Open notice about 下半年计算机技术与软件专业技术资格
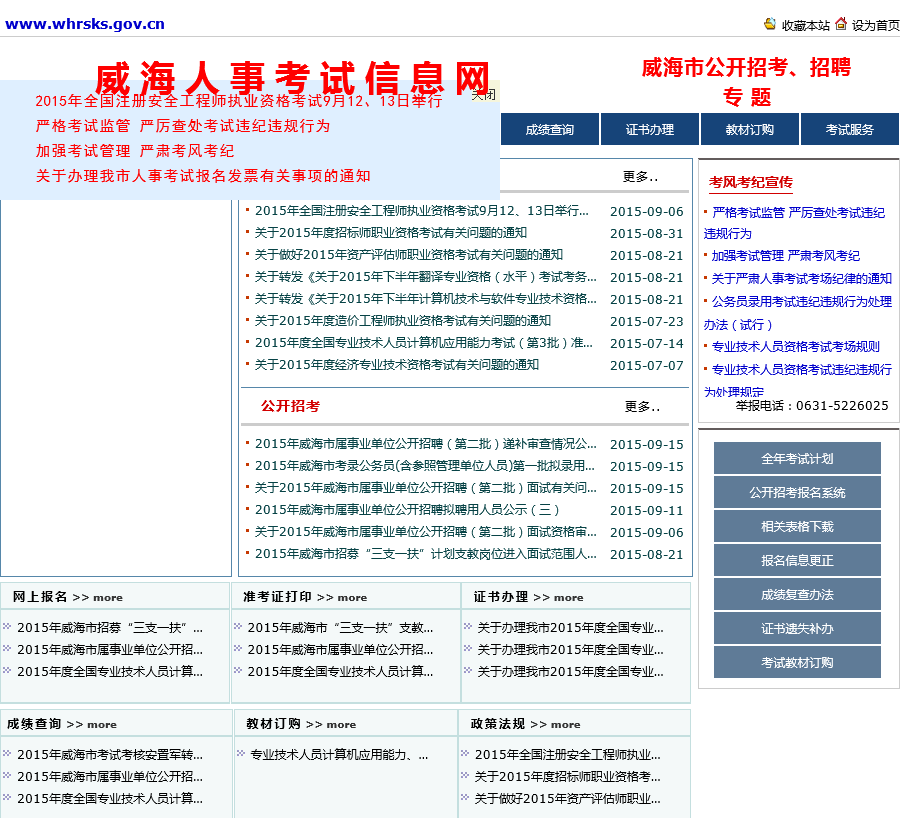This screenshot has width=900, height=818. pos(425,298)
